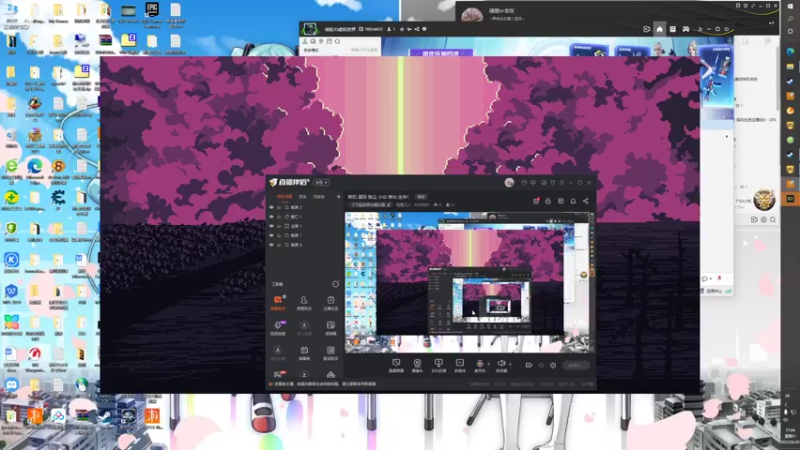Click the start streaming button at bottom right
This screenshot has width=800, height=450.
coord(576,365)
